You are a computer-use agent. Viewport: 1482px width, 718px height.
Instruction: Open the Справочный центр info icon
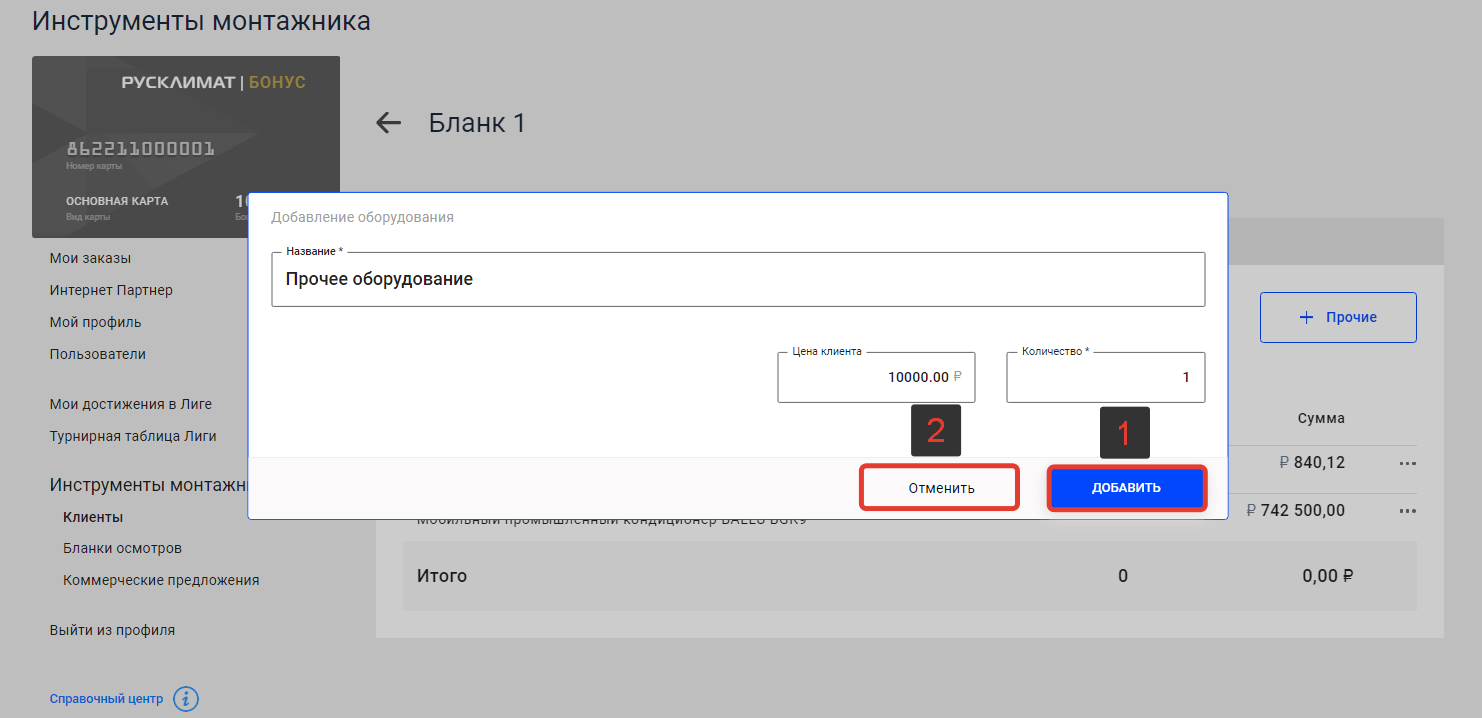(186, 699)
